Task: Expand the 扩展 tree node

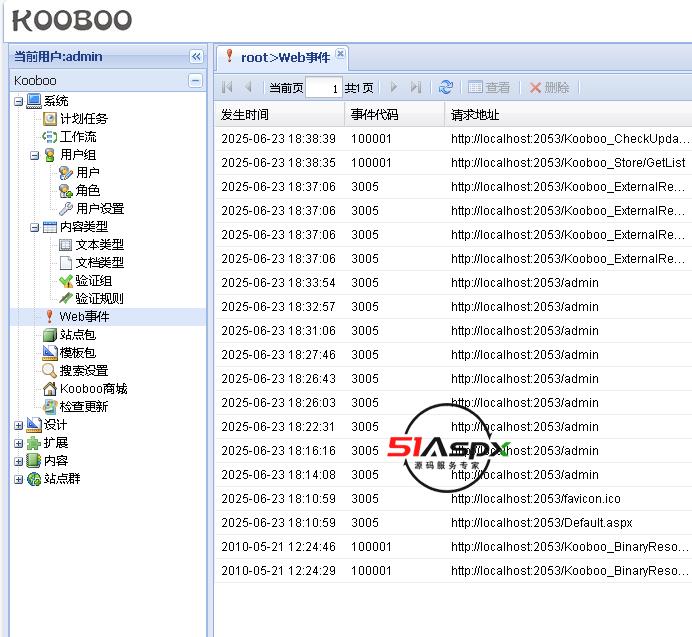Action: point(19,444)
